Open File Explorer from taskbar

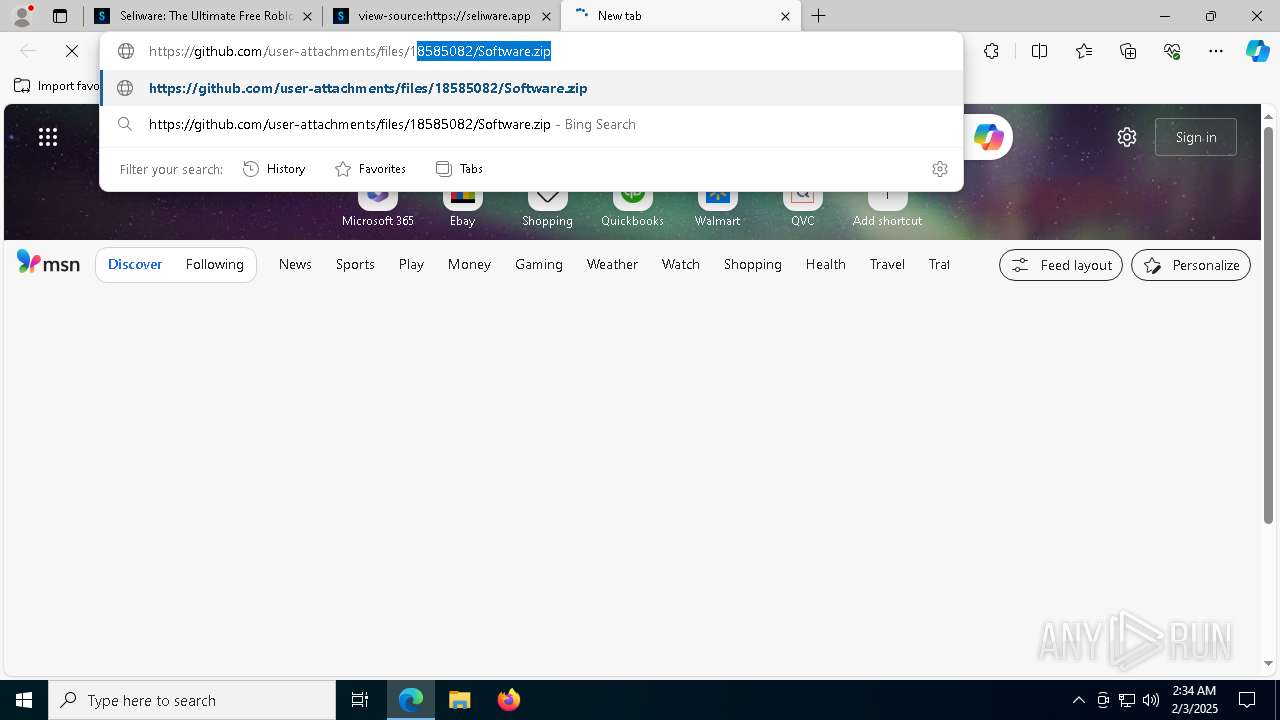click(459, 700)
